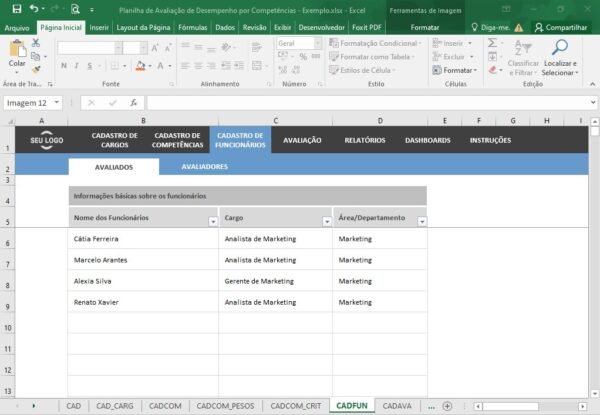Switch to Layout da Página tab

click(143, 28)
